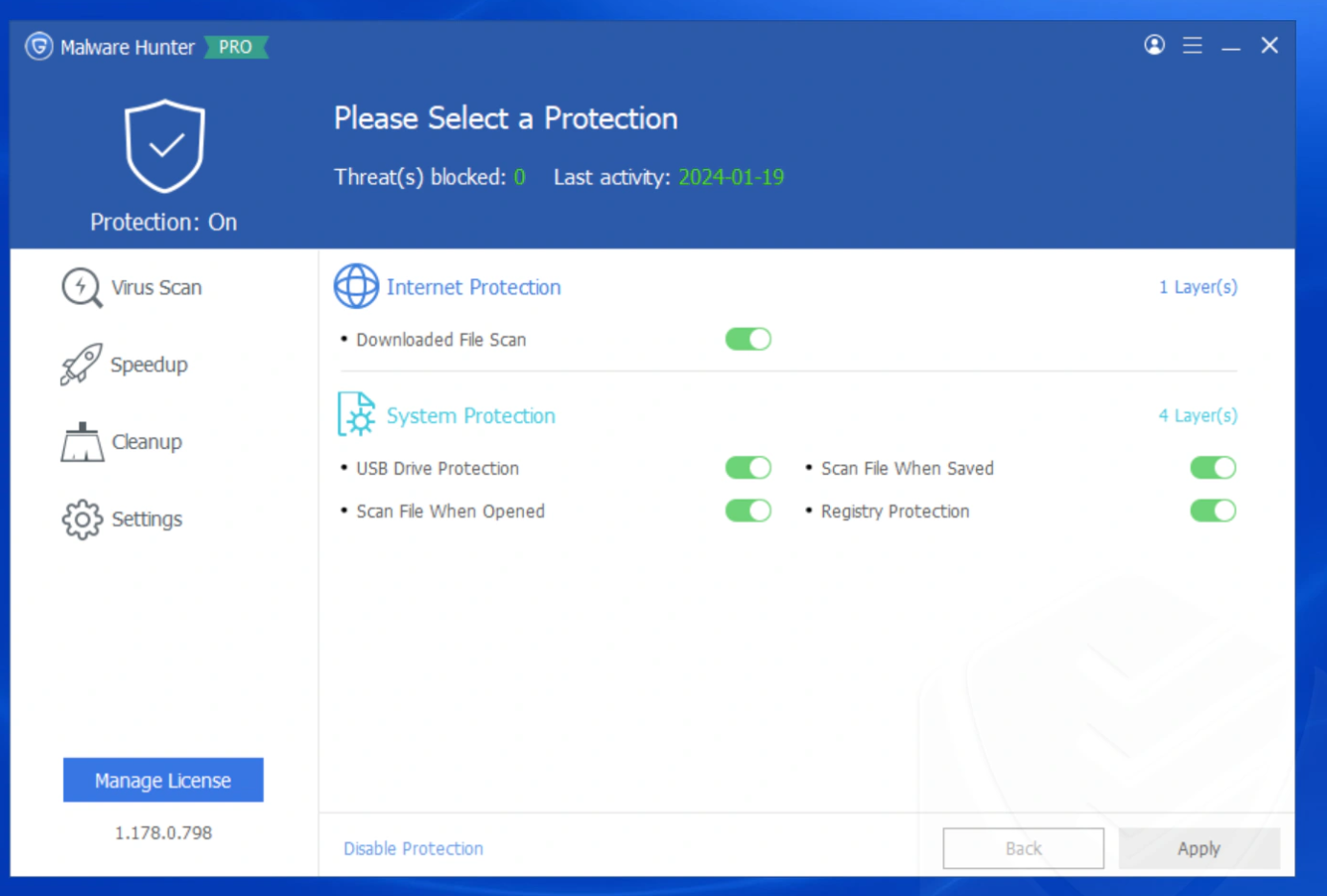The image size is (1327, 896).
Task: Close the Malware Hunter window
Action: click(x=1269, y=45)
